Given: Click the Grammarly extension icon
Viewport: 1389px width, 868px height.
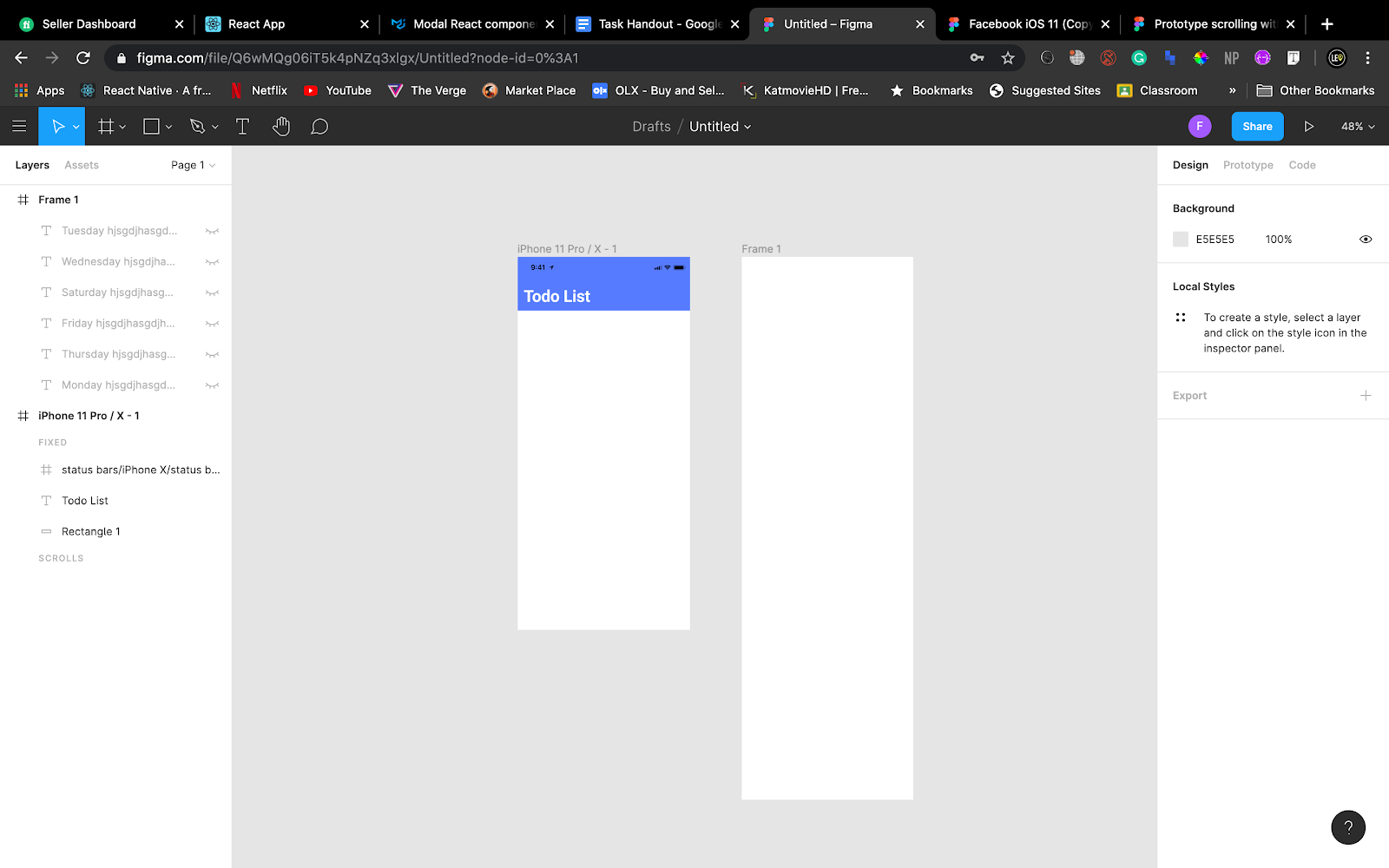Looking at the screenshot, I should click(1139, 58).
